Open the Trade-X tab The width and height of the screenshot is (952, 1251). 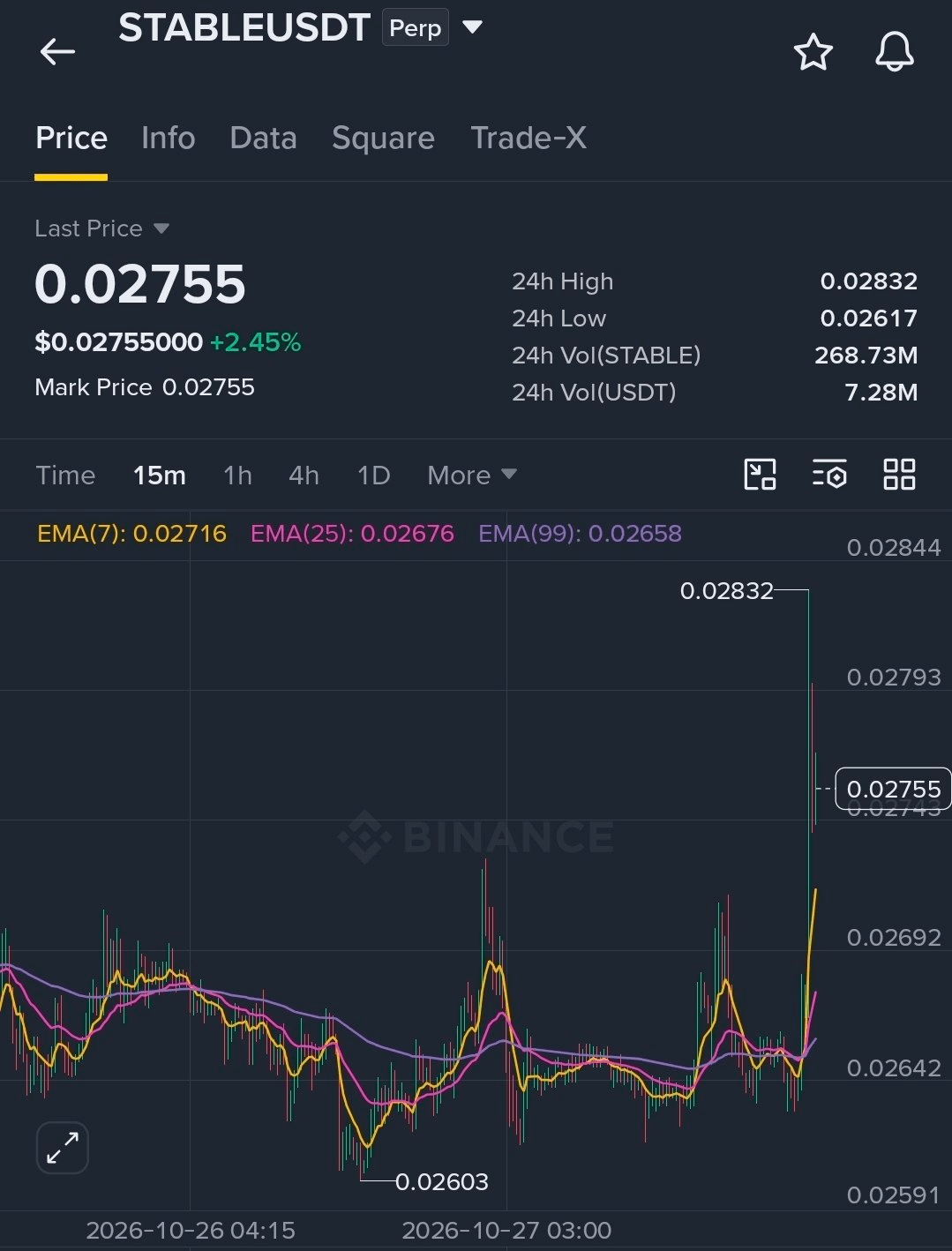click(528, 139)
